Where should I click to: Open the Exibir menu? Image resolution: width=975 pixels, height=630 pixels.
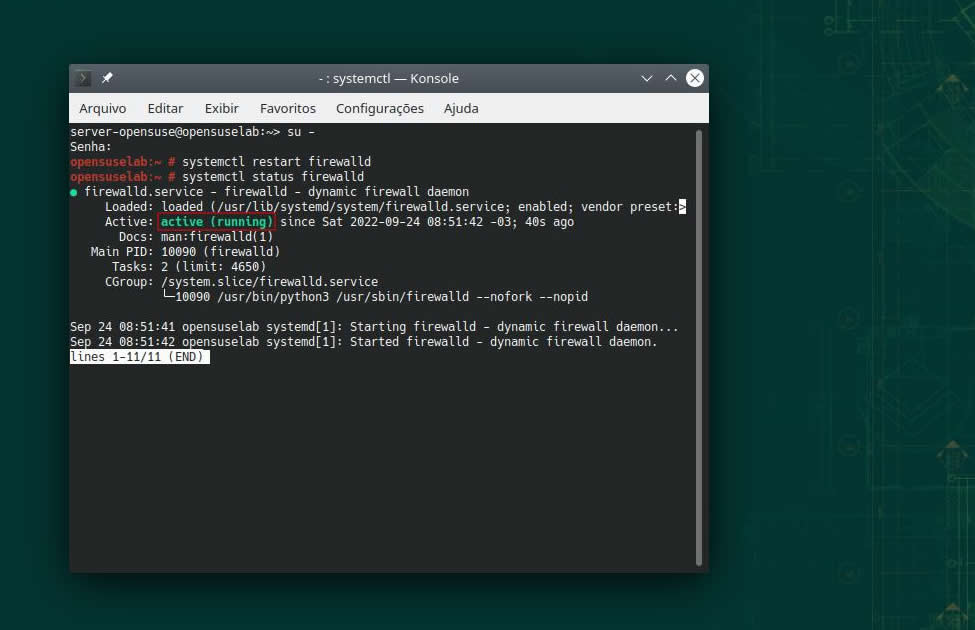[221, 108]
